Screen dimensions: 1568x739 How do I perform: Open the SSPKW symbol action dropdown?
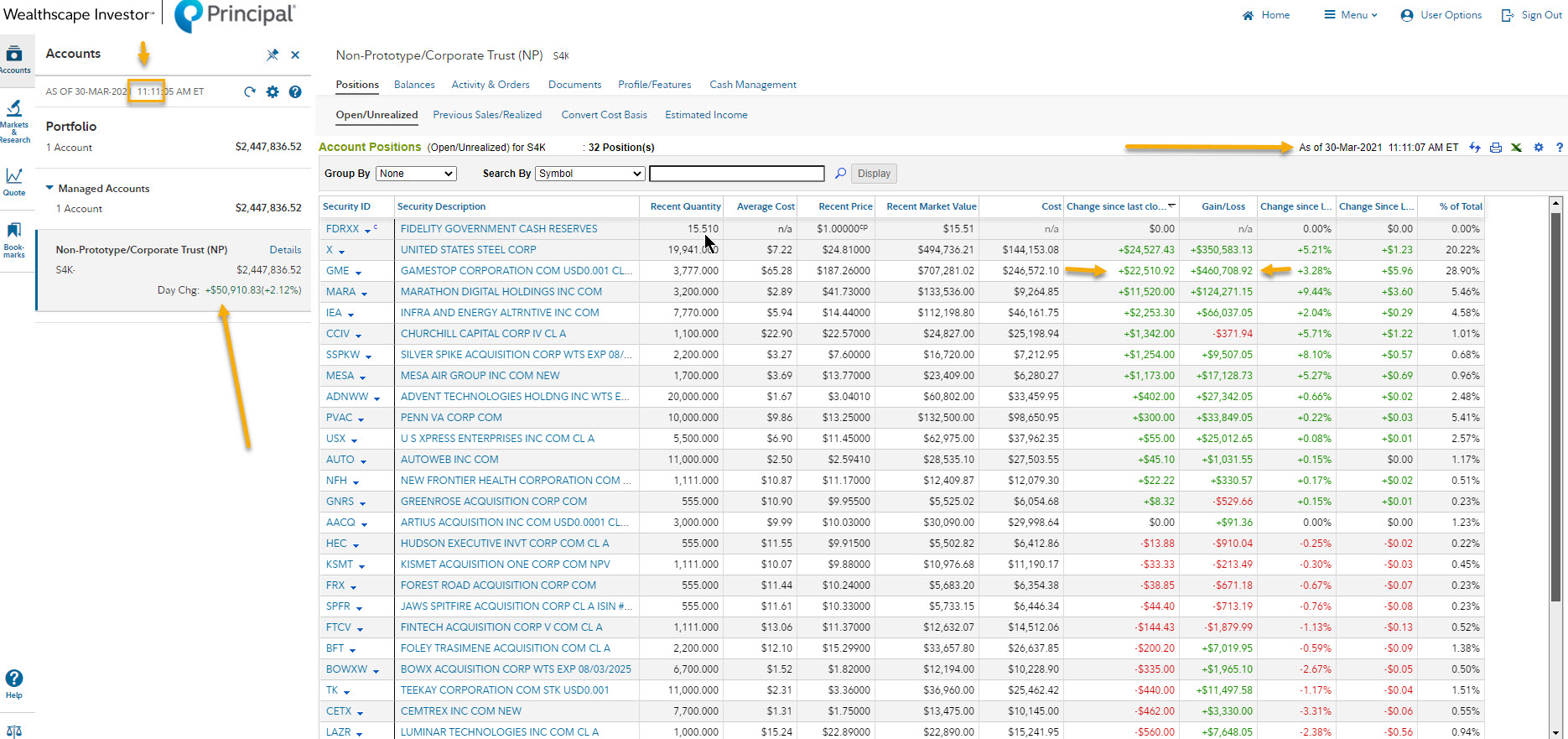(x=368, y=356)
